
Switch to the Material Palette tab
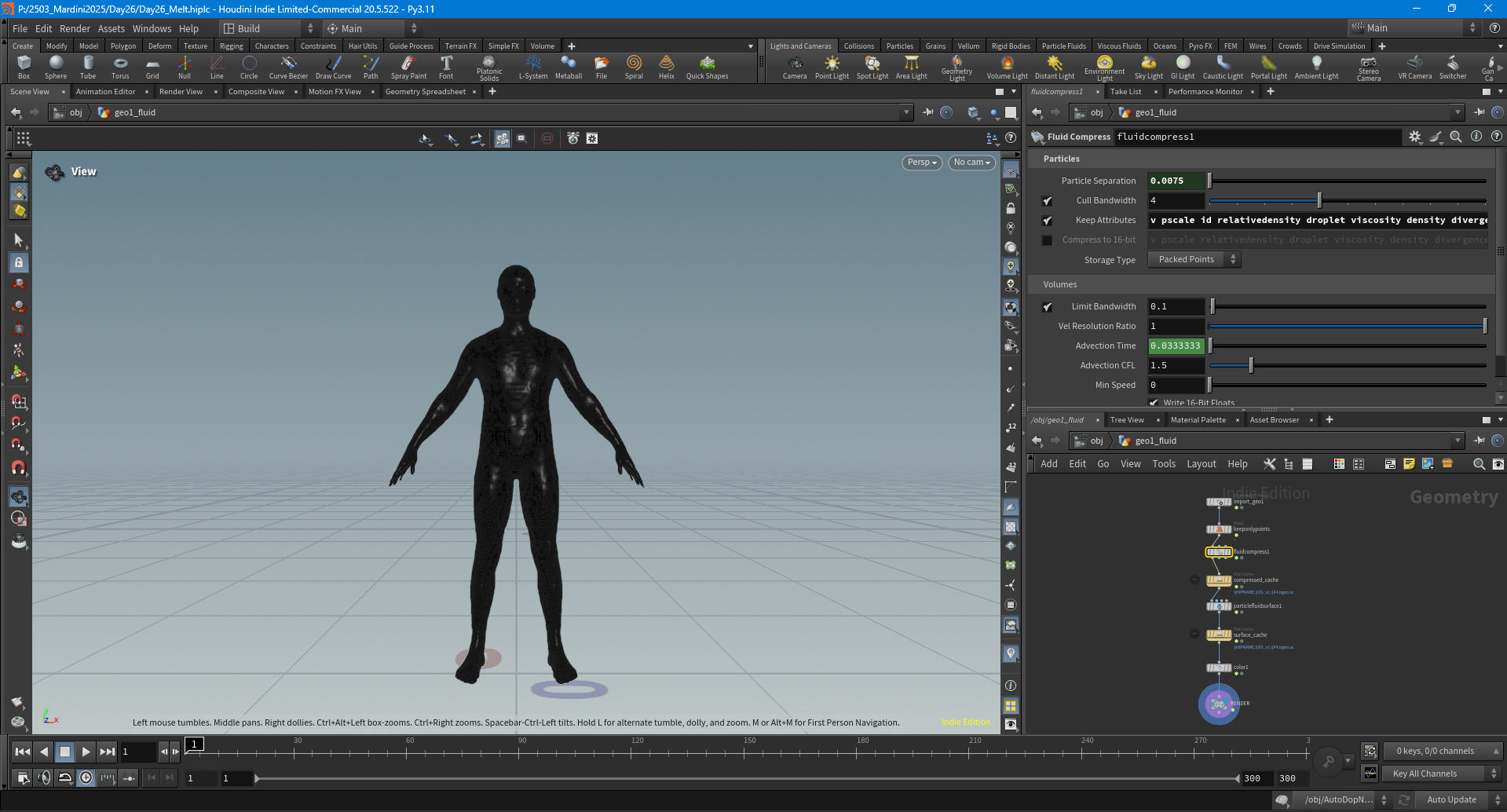pos(1198,420)
